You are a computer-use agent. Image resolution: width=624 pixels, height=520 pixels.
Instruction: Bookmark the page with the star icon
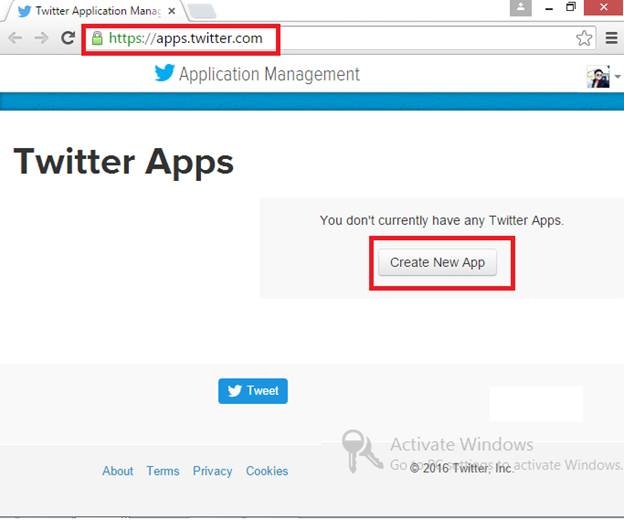coord(584,38)
